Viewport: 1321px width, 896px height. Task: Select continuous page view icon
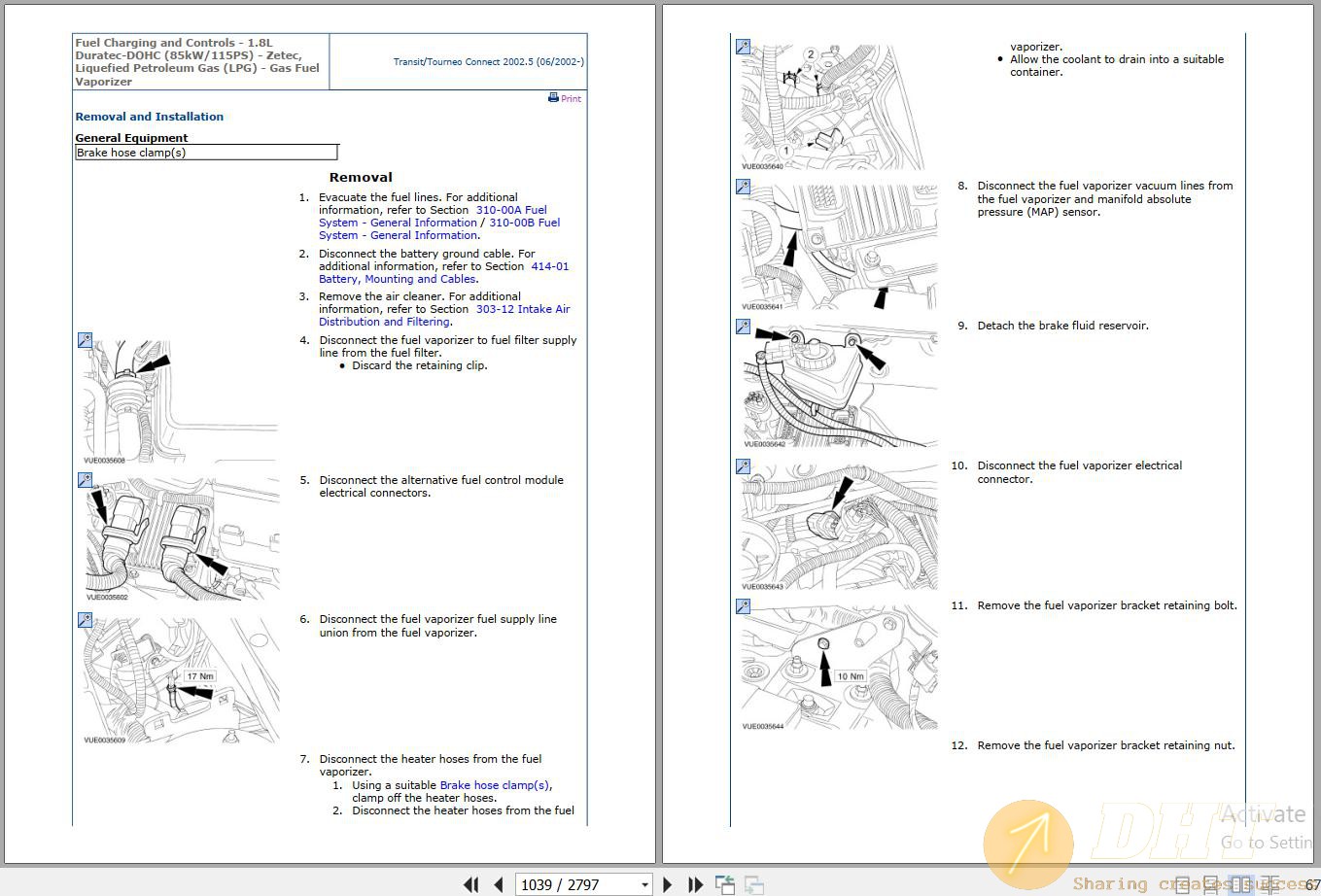coord(1210,884)
